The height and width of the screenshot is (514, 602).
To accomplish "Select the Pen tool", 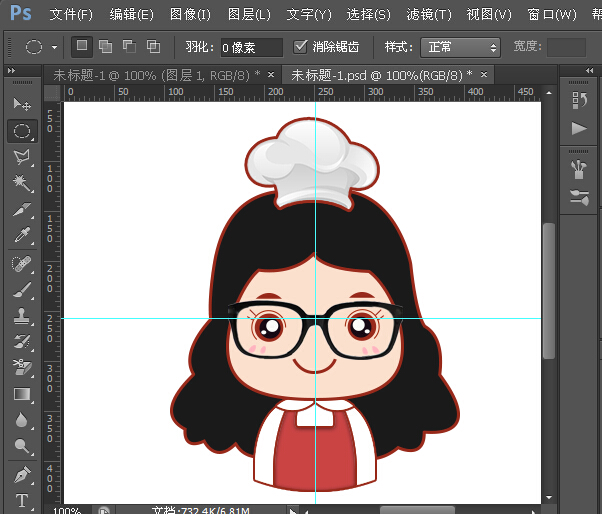I will tap(22, 472).
